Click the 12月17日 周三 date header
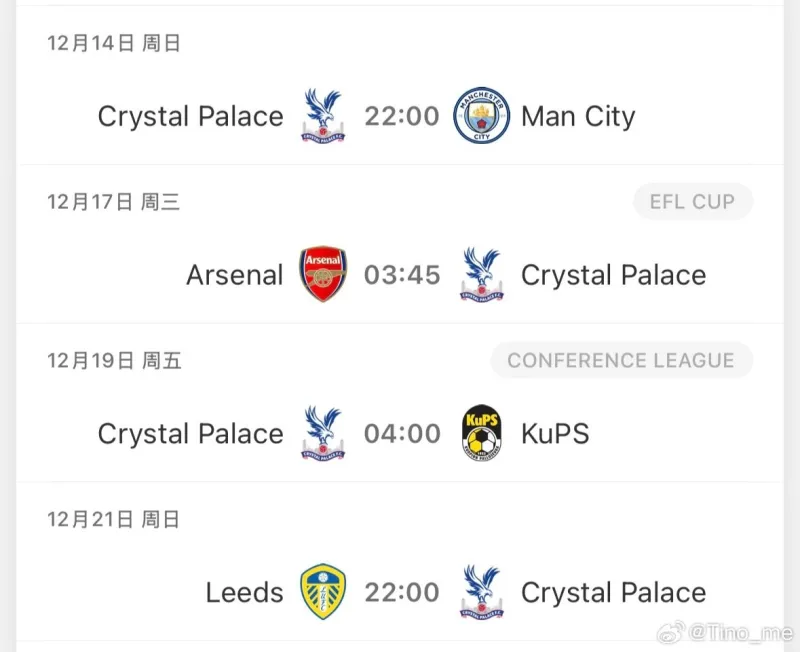Image resolution: width=800 pixels, height=652 pixels. (x=114, y=202)
